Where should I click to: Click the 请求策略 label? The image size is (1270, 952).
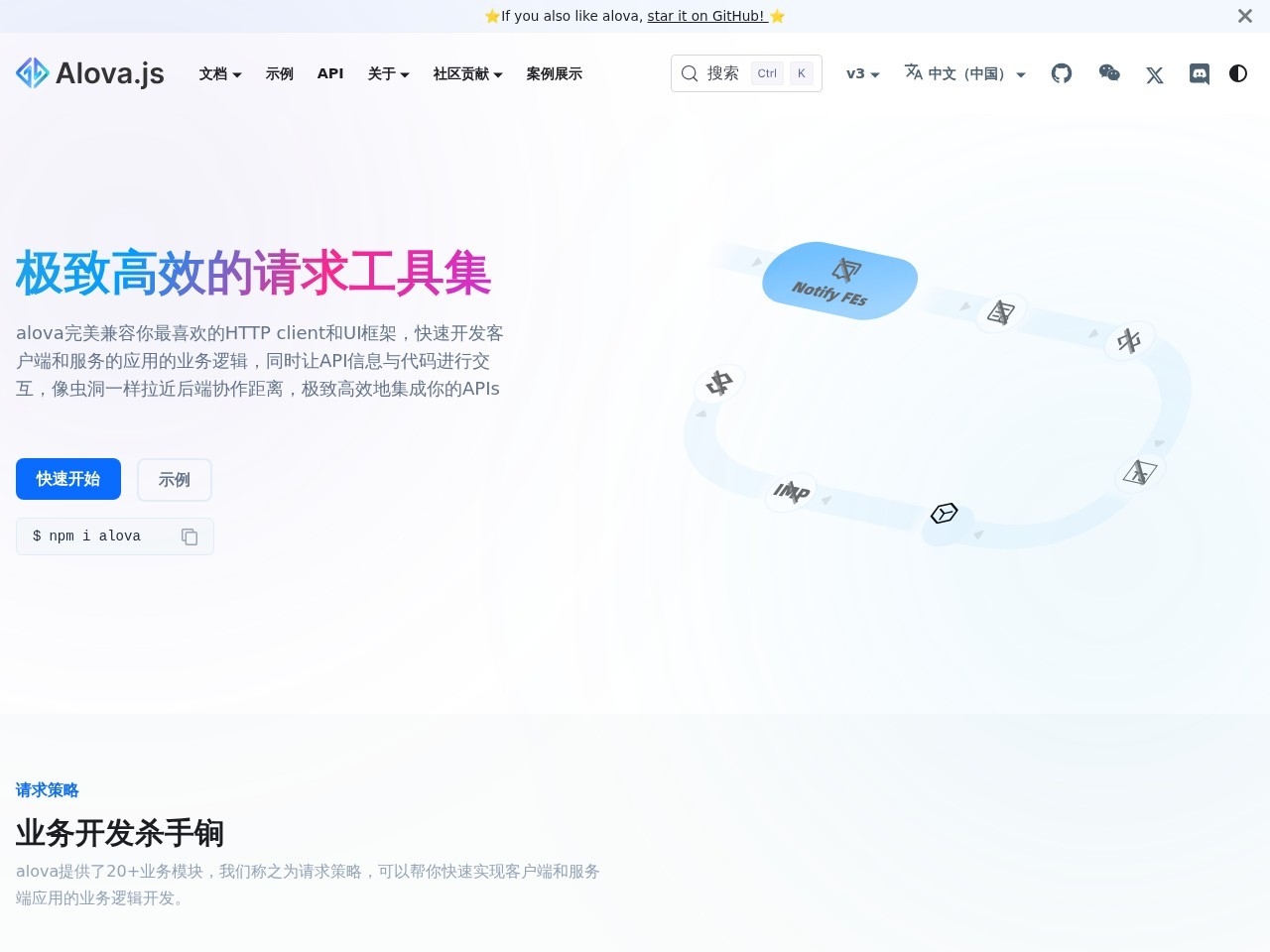coord(48,790)
